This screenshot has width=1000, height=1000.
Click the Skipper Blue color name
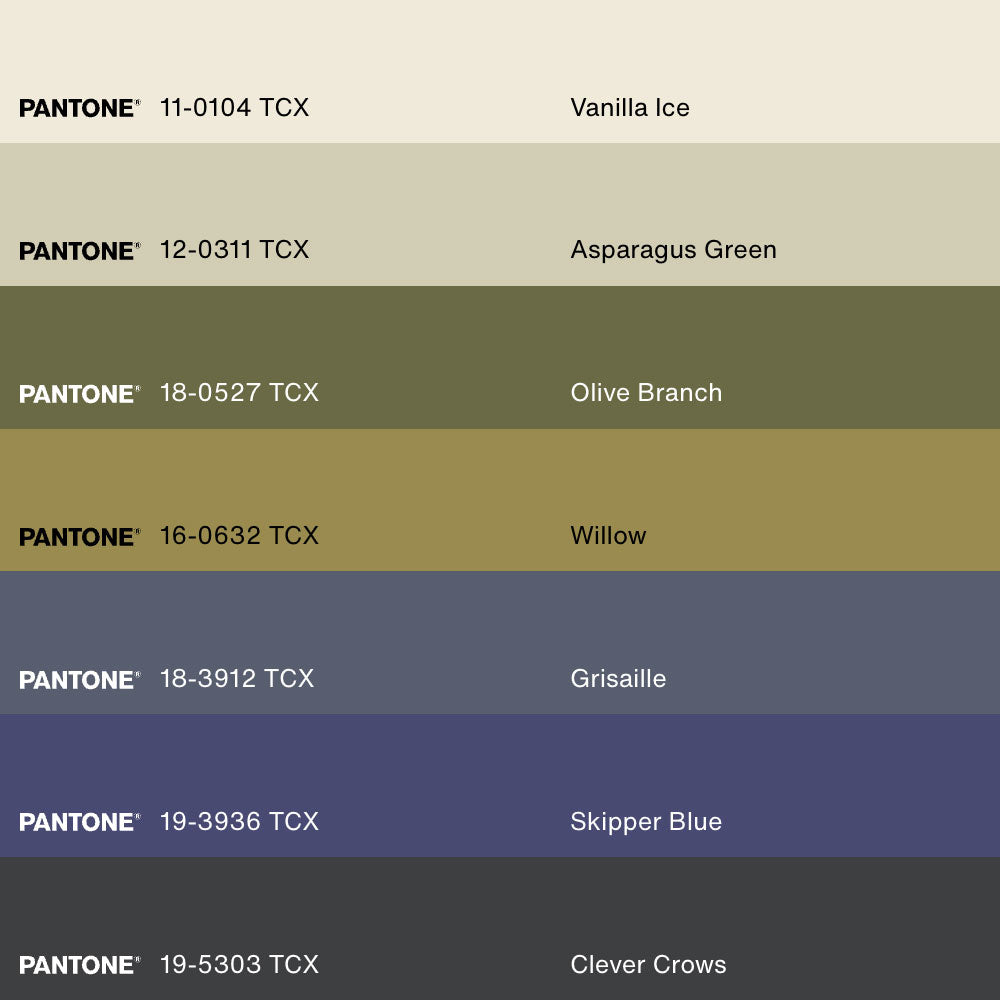pyautogui.click(x=646, y=822)
